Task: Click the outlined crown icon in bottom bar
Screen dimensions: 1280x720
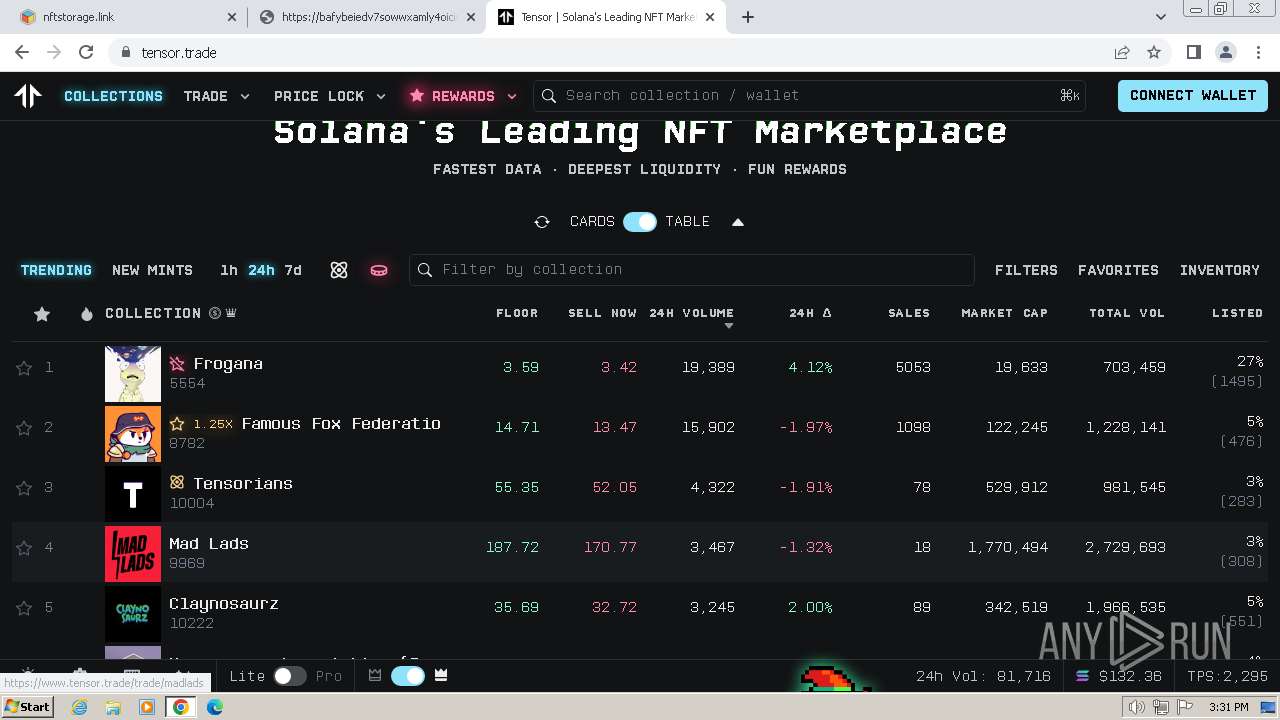Action: (375, 676)
